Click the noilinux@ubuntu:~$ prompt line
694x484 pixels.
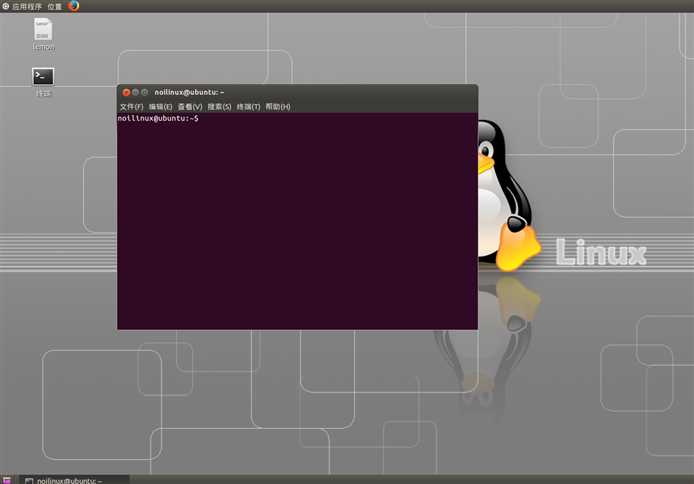[x=158, y=119]
